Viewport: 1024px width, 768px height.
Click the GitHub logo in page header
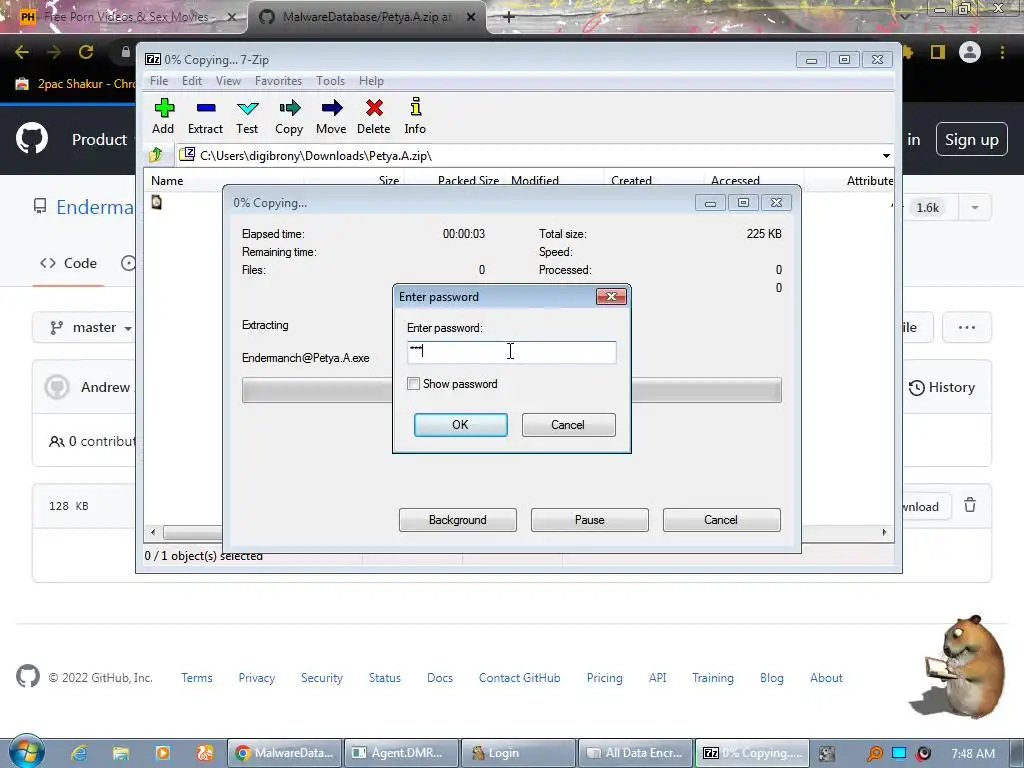tap(31, 138)
